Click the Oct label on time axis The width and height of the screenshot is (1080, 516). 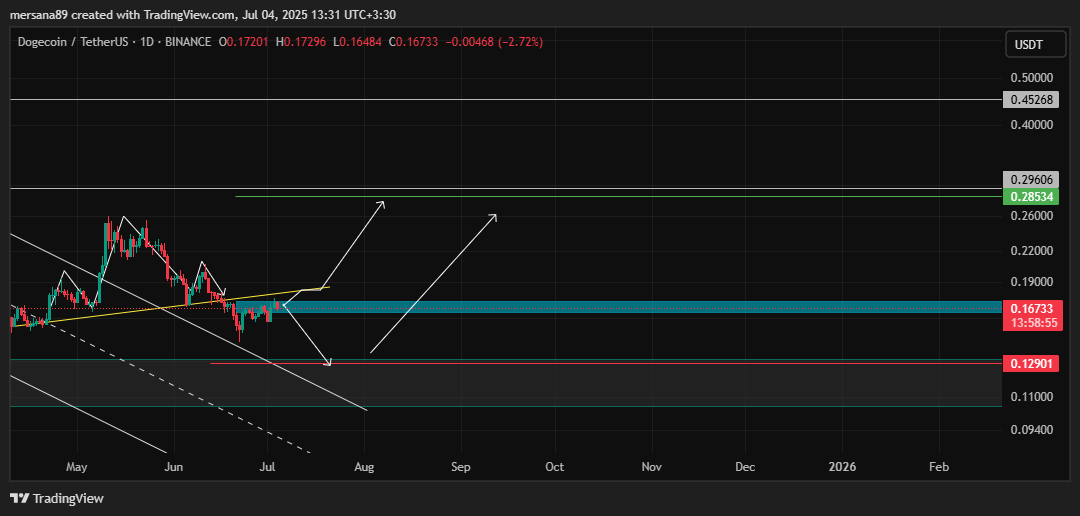click(x=554, y=467)
